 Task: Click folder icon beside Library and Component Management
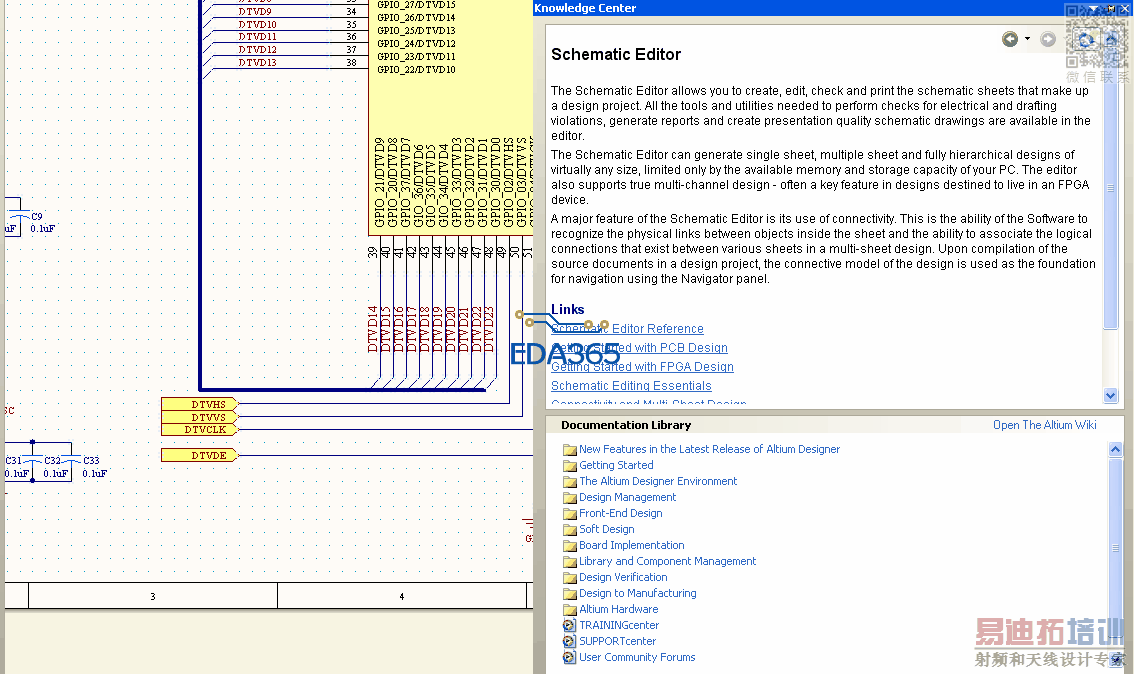point(570,562)
